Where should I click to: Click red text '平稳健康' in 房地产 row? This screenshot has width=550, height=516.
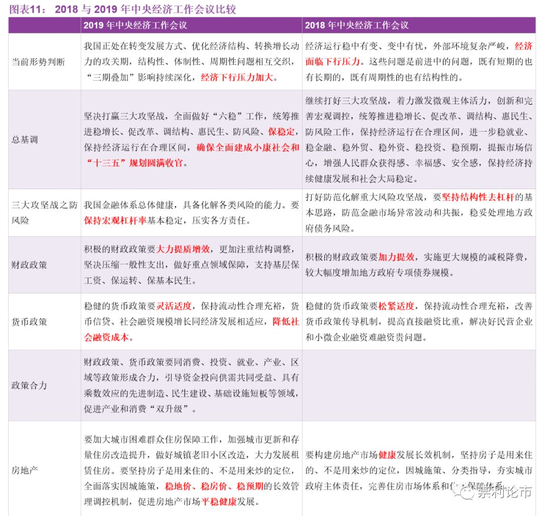coord(219,502)
